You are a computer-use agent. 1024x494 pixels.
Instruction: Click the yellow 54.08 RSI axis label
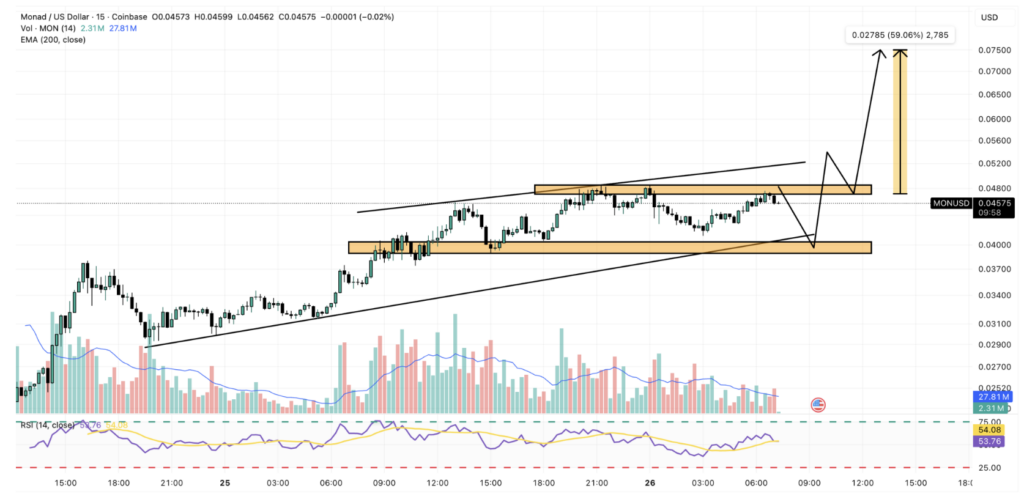[x=989, y=430]
